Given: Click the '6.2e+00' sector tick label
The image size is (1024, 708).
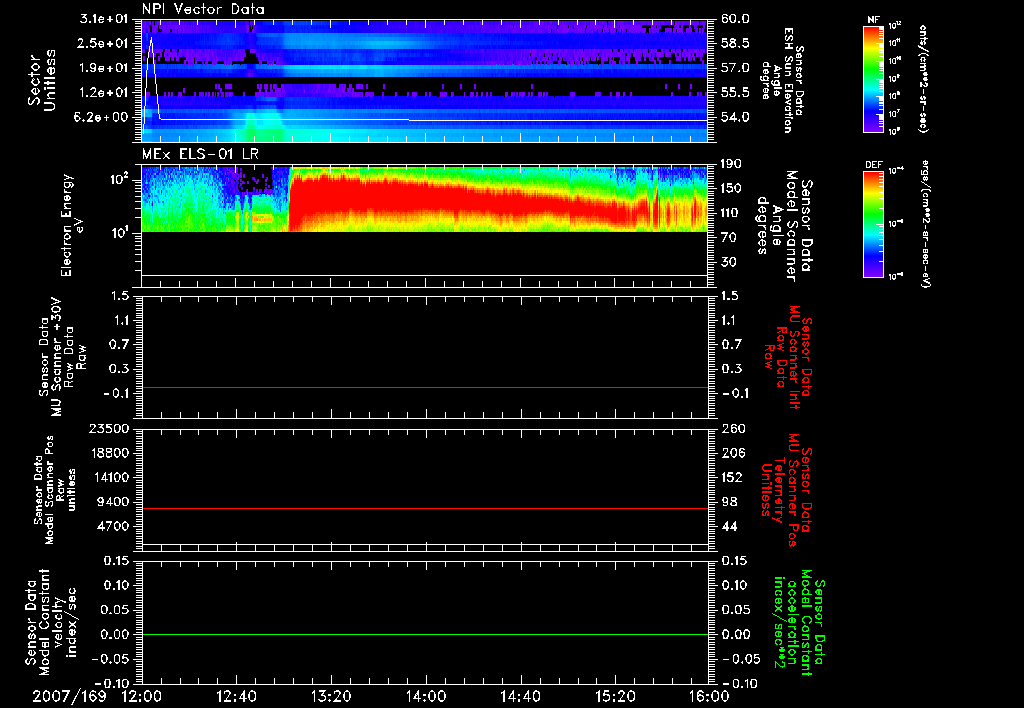Looking at the screenshot, I should point(103,118).
